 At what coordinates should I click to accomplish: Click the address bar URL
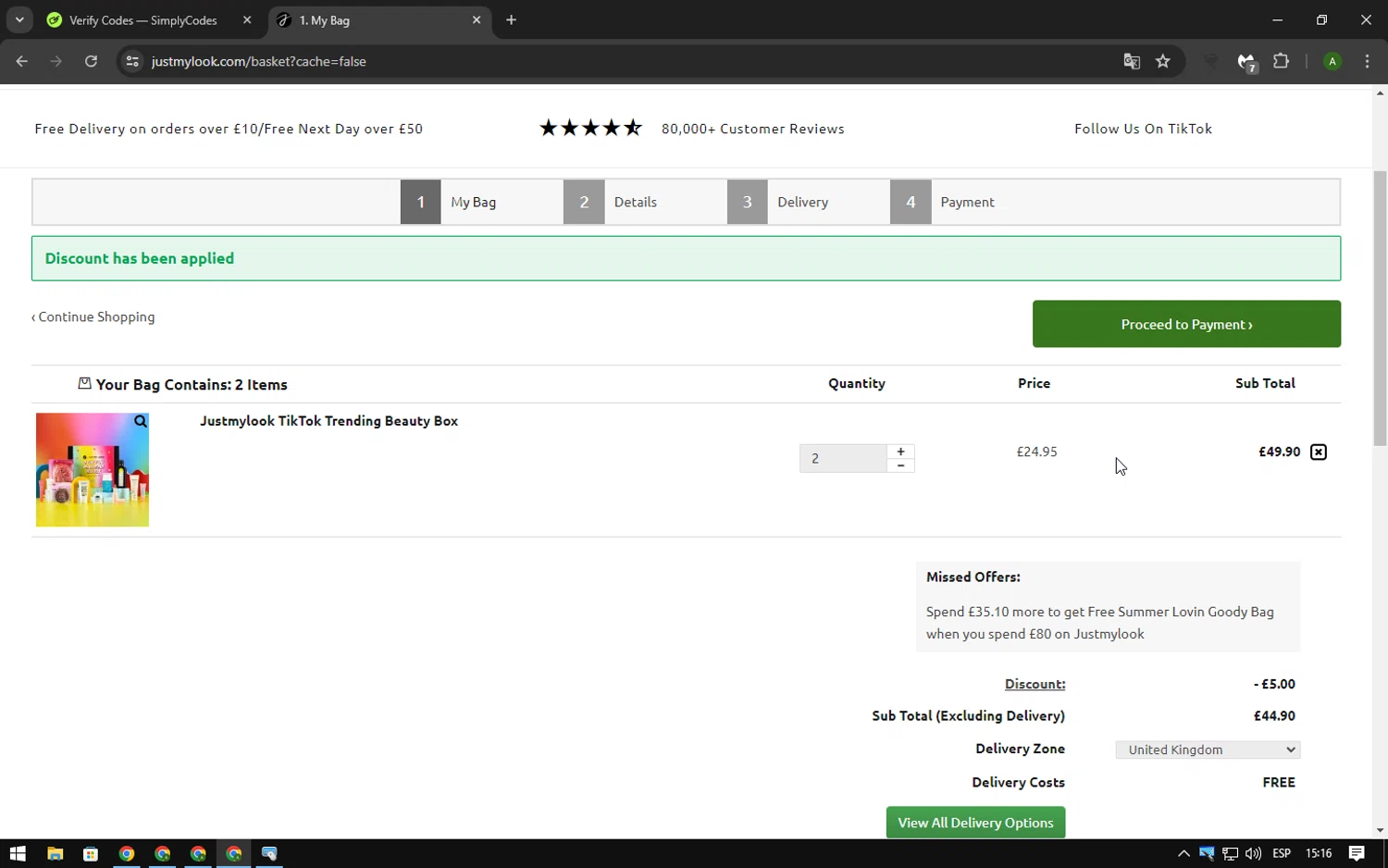click(x=259, y=61)
